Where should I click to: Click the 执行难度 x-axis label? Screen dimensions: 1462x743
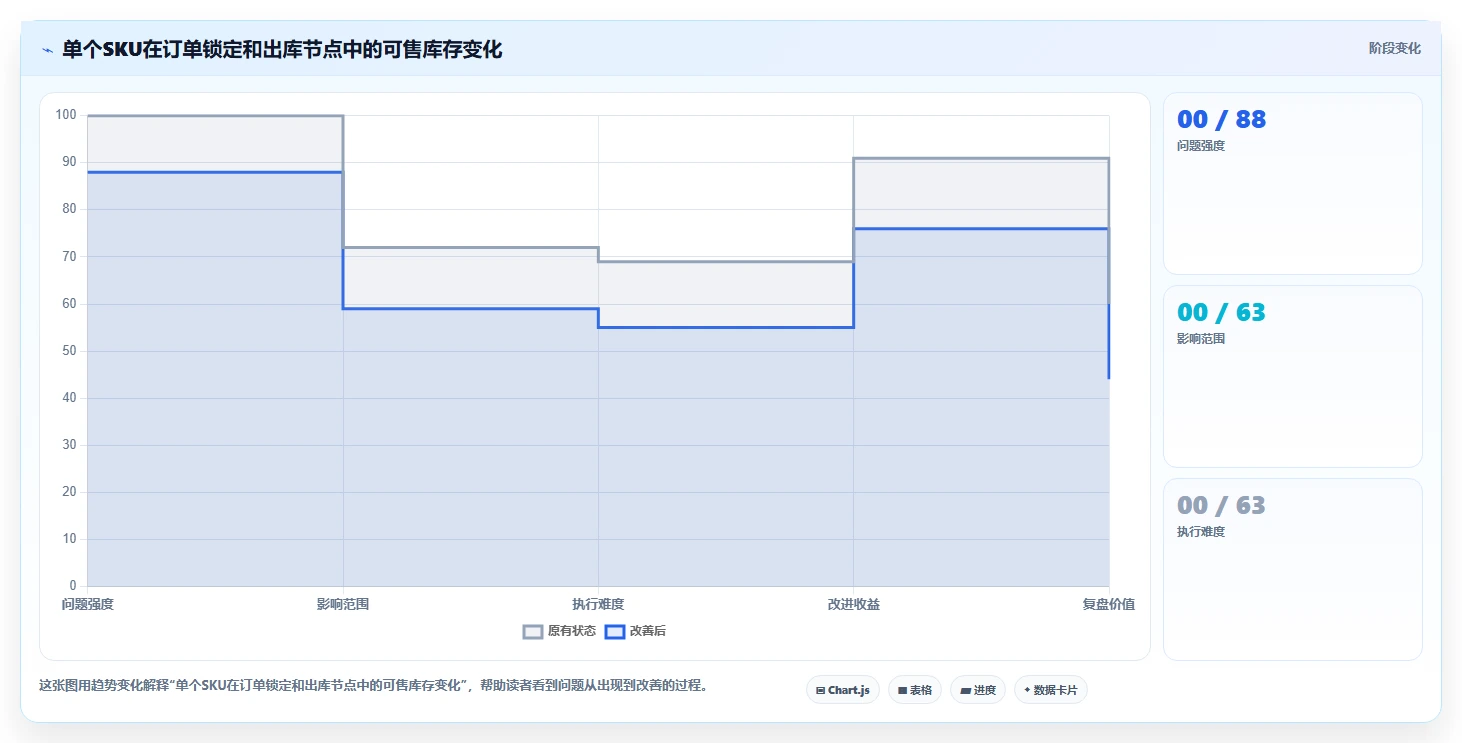pyautogui.click(x=598, y=604)
